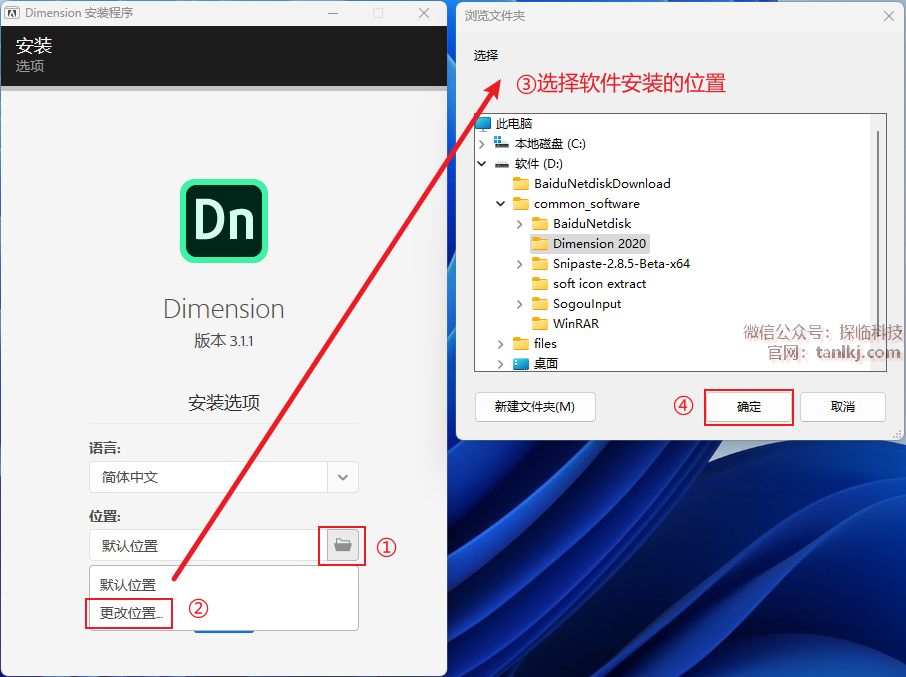Click the common_software folder icon
The width and height of the screenshot is (906, 677).
[x=521, y=203]
